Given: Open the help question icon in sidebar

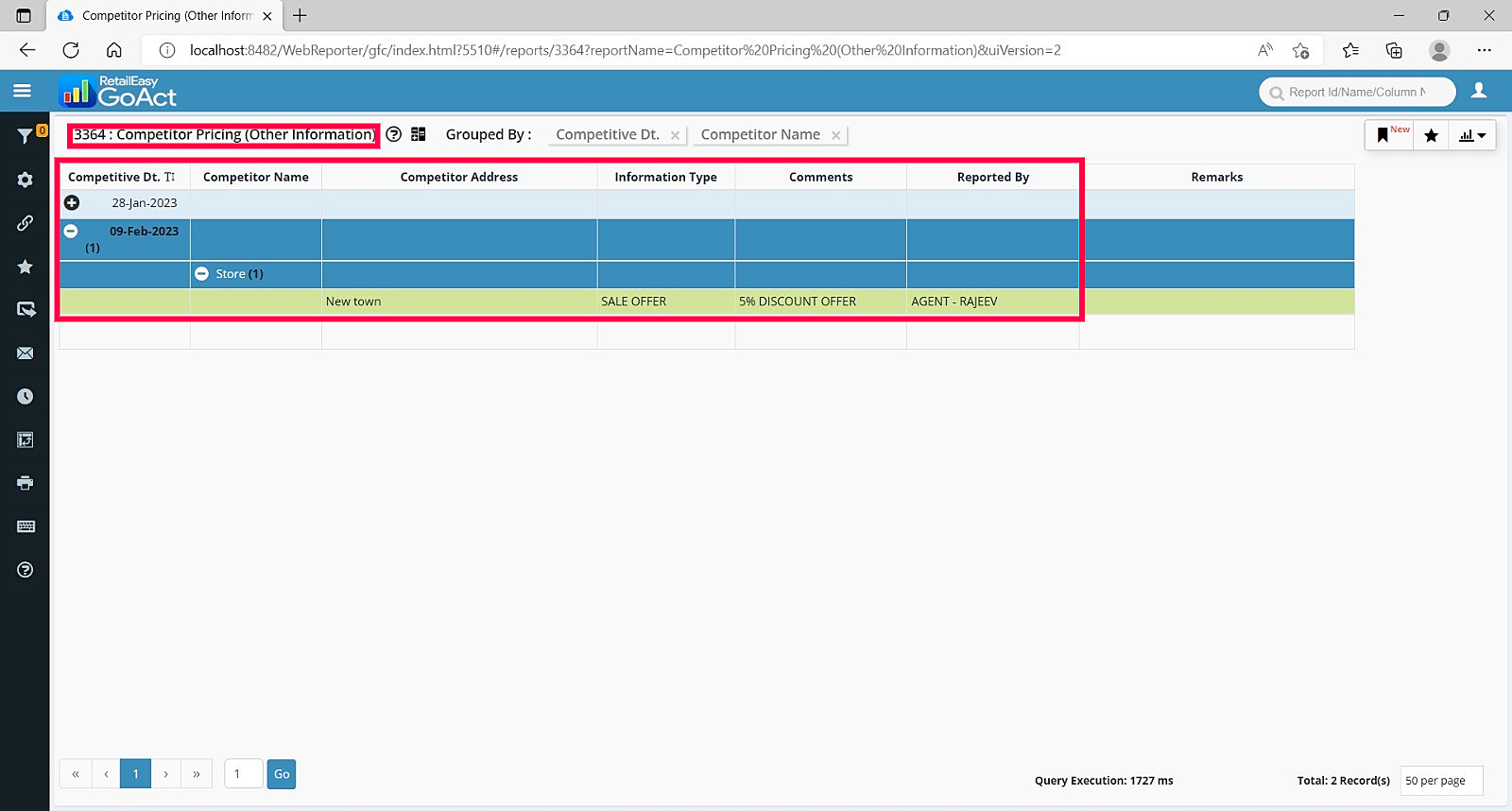Looking at the screenshot, I should [x=25, y=570].
